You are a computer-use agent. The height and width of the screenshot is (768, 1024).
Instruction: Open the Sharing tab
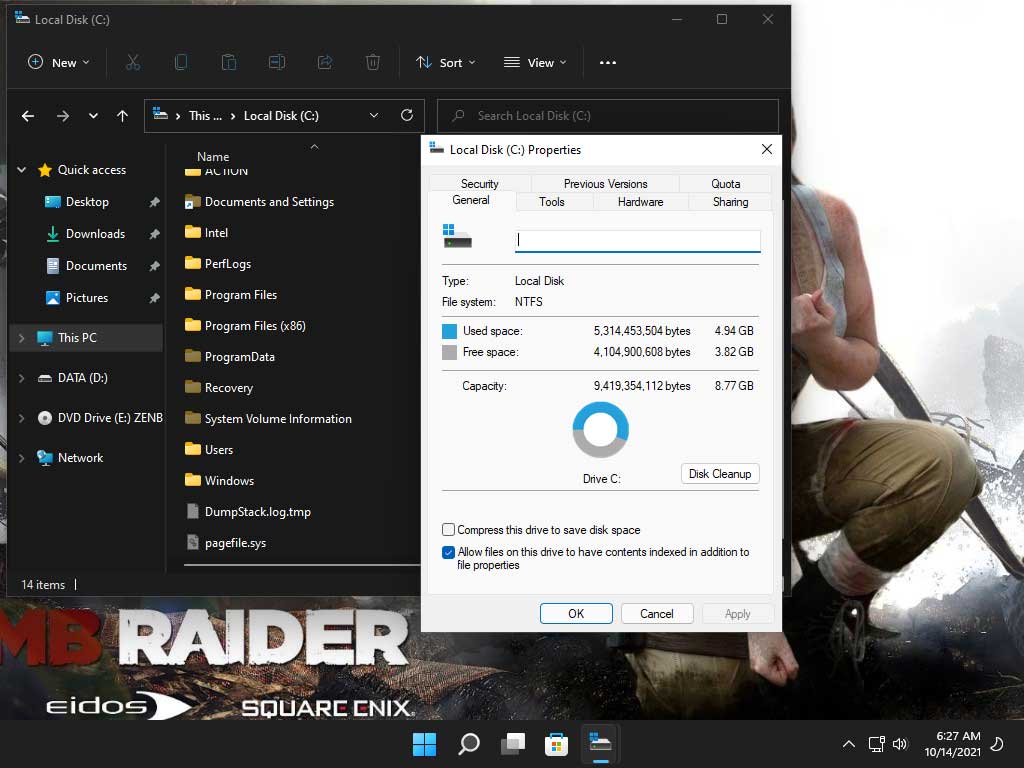pyautogui.click(x=730, y=202)
